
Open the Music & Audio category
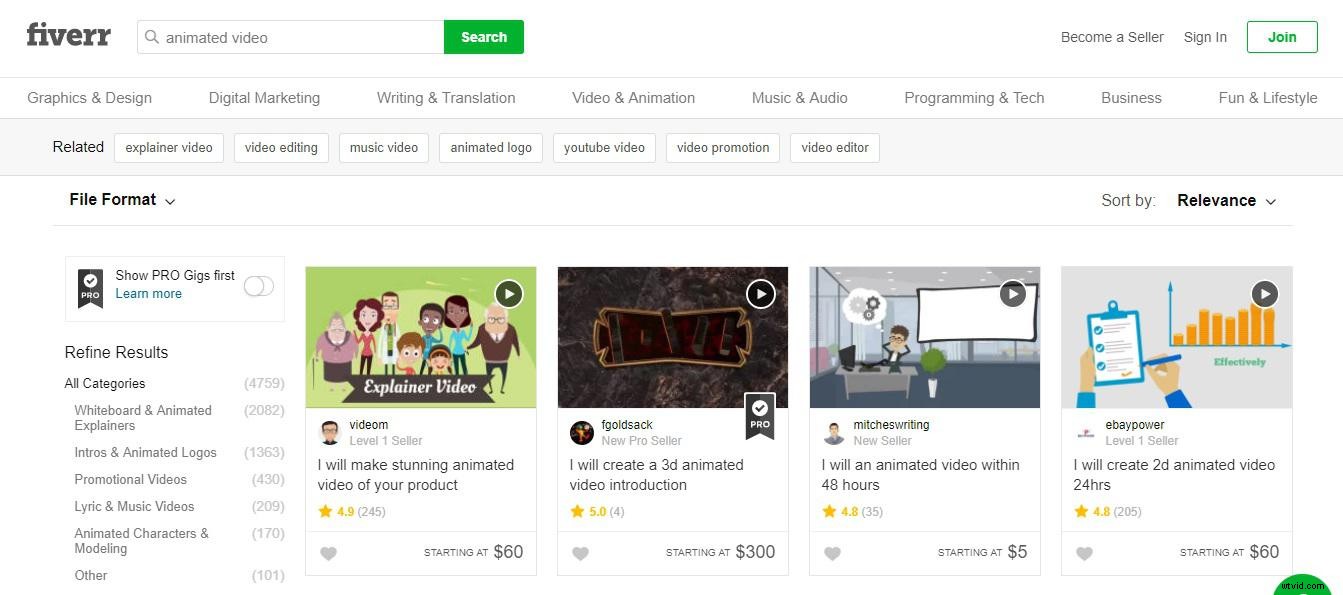(799, 97)
